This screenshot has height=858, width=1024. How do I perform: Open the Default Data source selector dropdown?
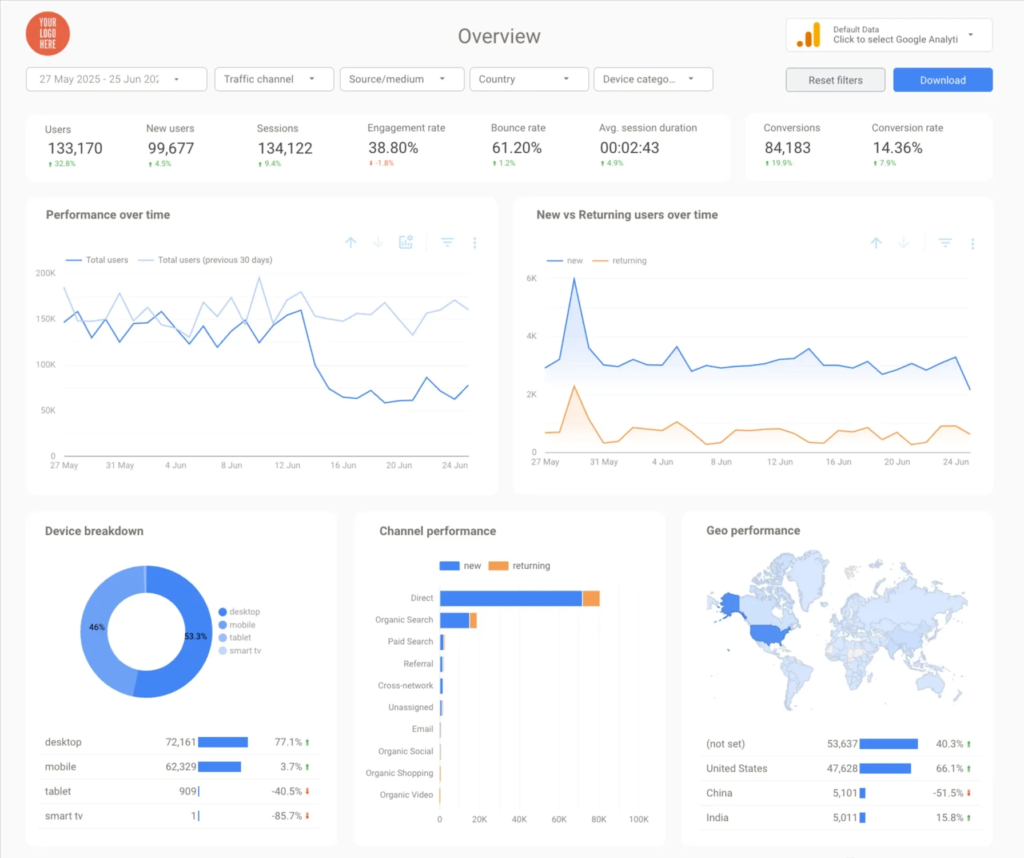[x=889, y=35]
